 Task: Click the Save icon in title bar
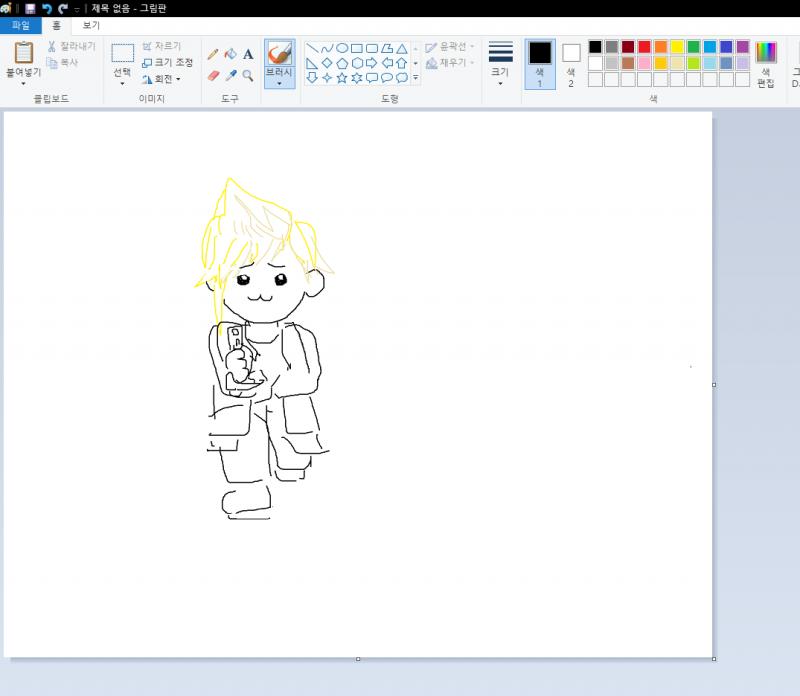(x=30, y=8)
